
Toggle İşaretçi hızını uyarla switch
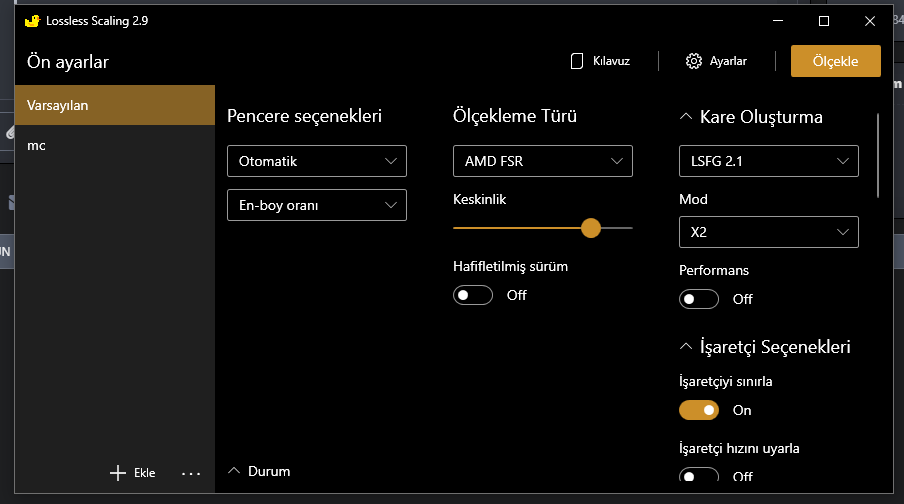click(x=699, y=476)
